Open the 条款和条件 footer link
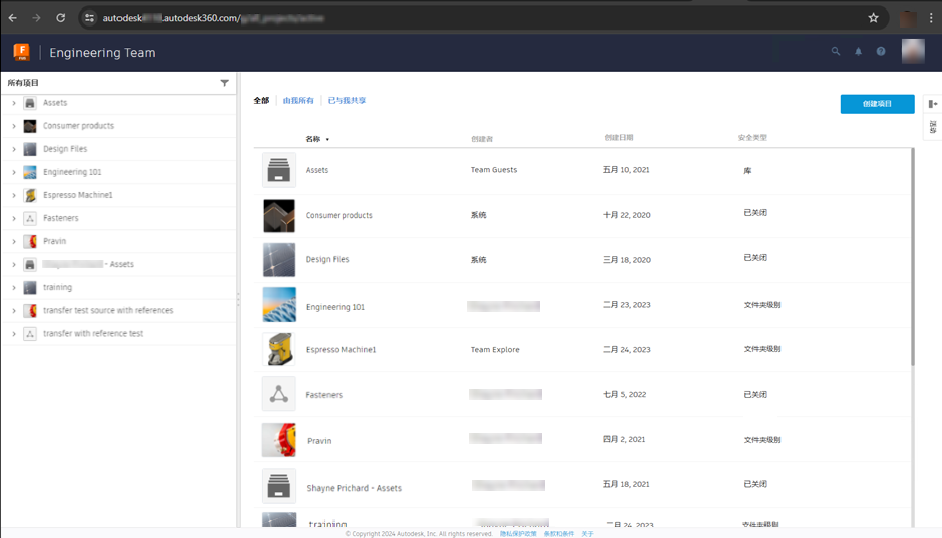The image size is (942, 538). tap(559, 533)
